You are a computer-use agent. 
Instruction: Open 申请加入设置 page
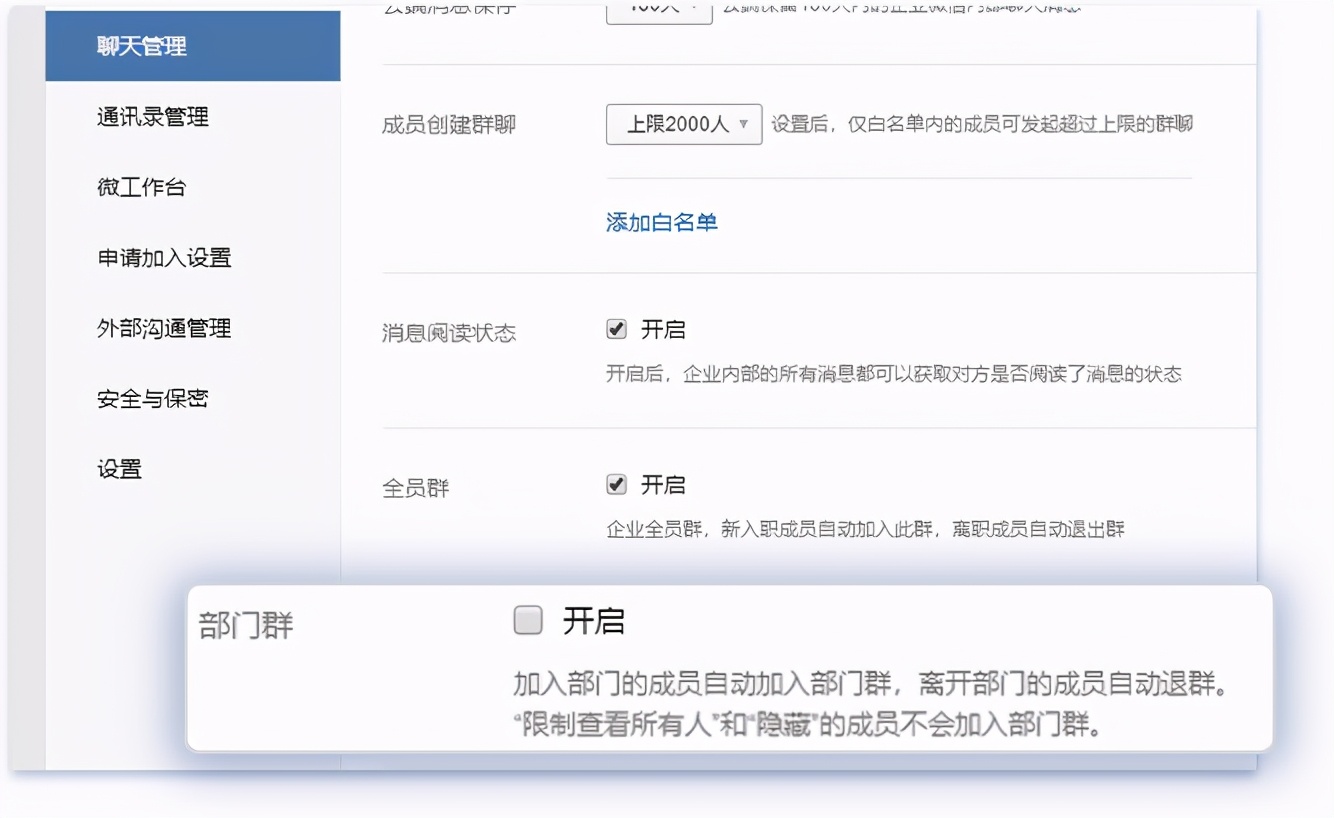164,258
